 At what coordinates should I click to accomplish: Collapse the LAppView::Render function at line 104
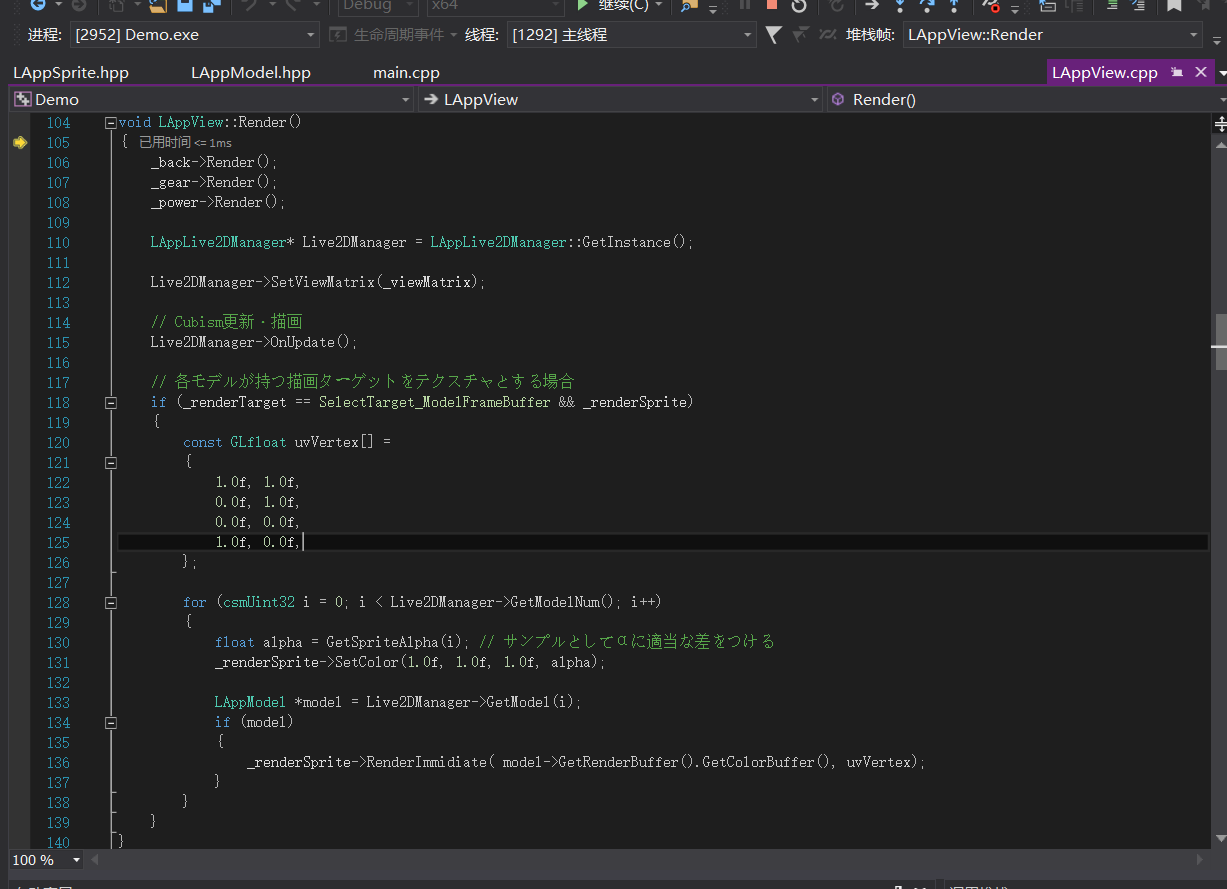tap(111, 123)
